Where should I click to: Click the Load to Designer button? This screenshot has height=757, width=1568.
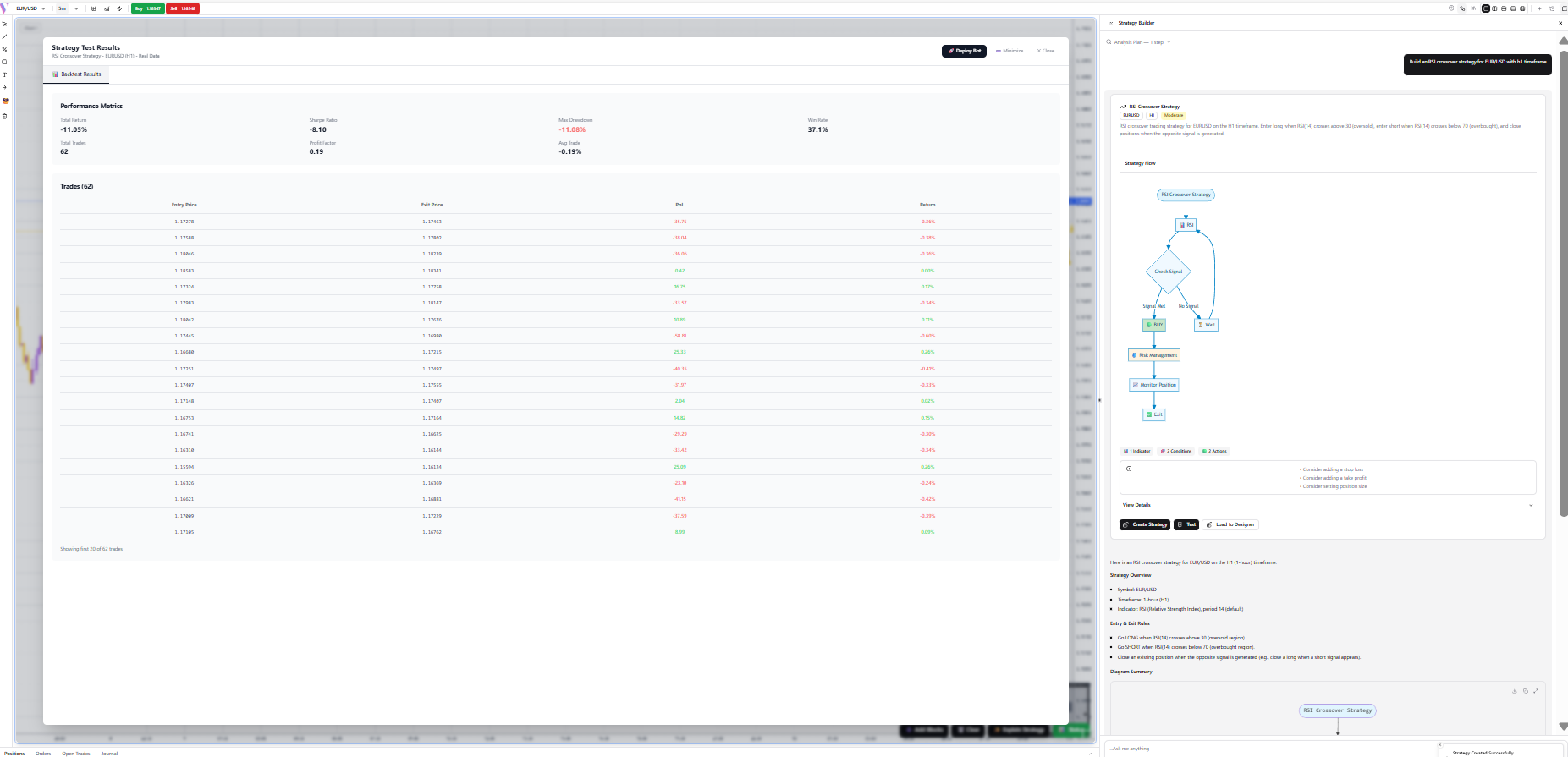[1231, 524]
